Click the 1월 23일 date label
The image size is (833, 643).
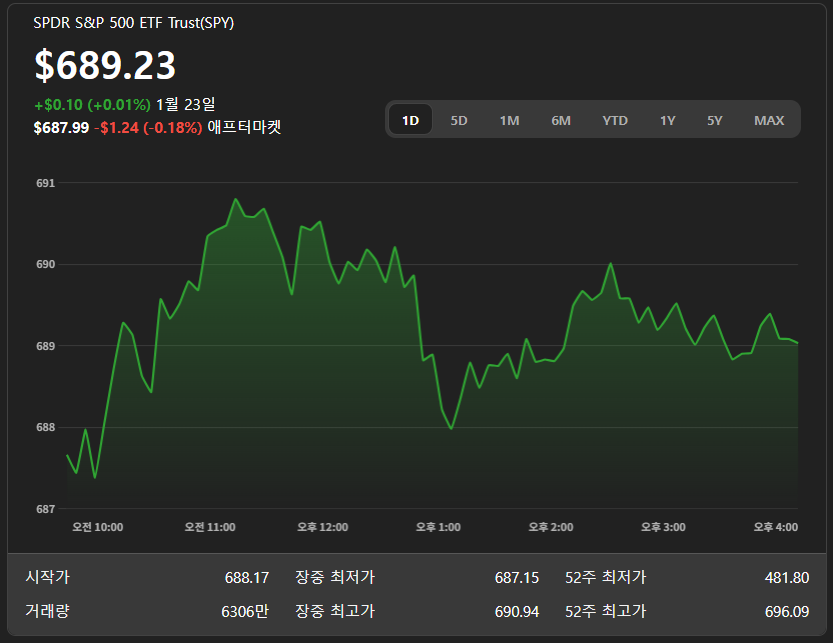pyautogui.click(x=185, y=104)
